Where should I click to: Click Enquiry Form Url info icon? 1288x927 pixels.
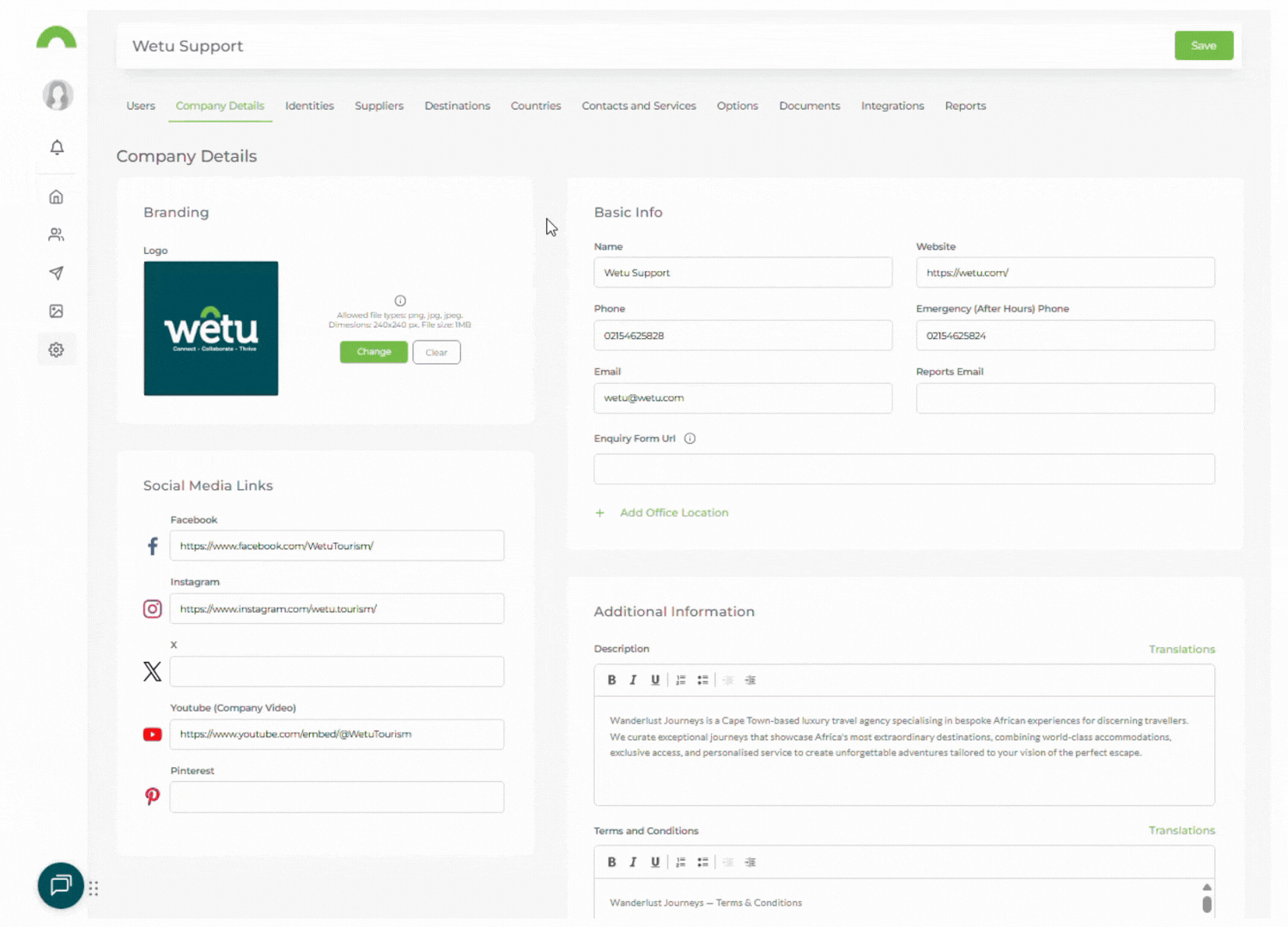(x=690, y=439)
